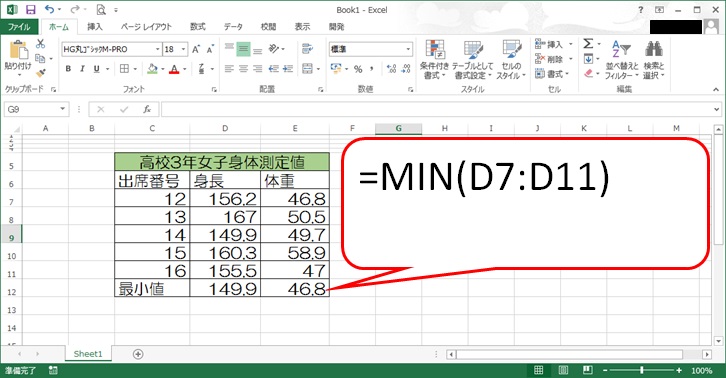Align cell text right

pos(258,69)
